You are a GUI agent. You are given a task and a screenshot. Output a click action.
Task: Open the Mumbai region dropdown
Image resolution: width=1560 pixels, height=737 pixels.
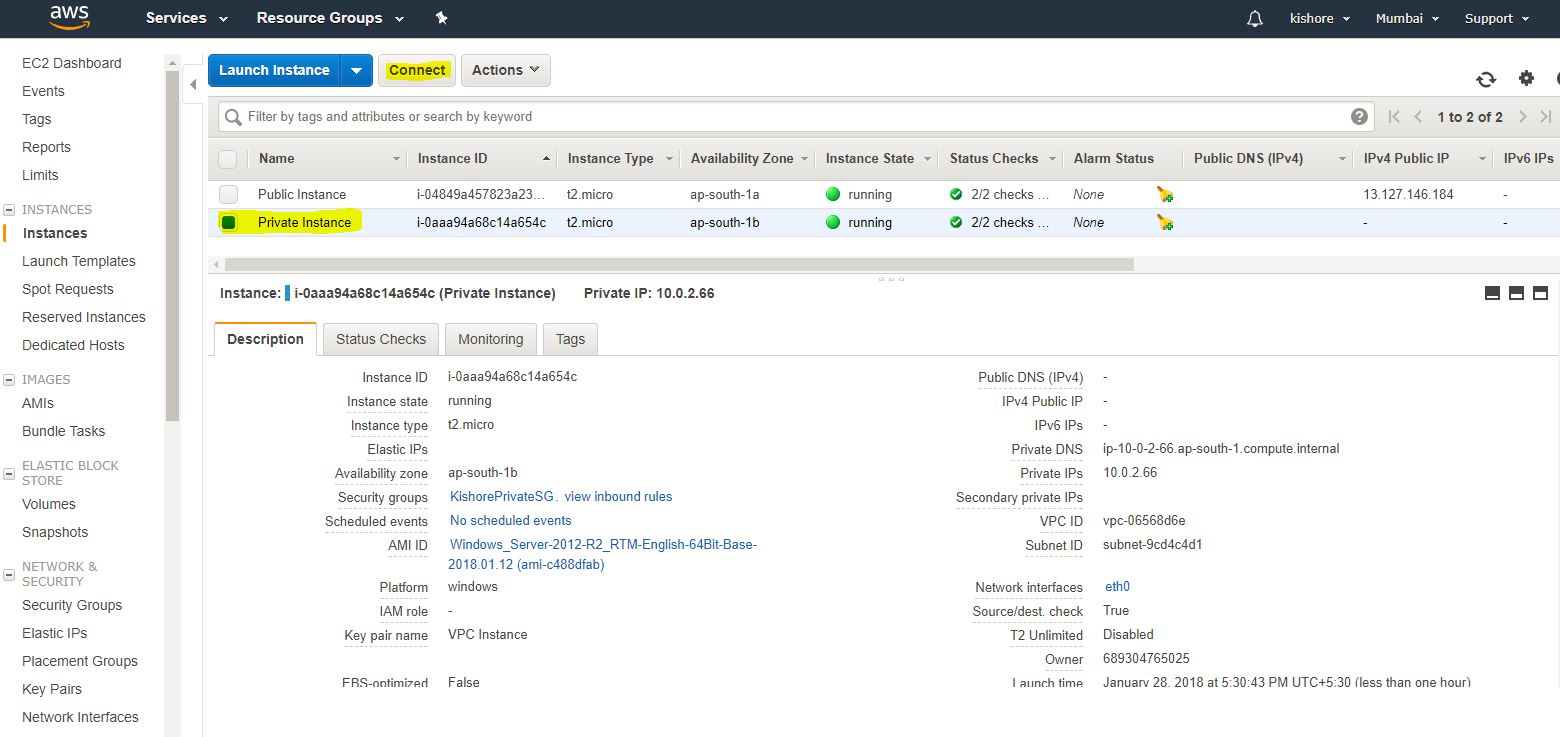pos(1407,18)
